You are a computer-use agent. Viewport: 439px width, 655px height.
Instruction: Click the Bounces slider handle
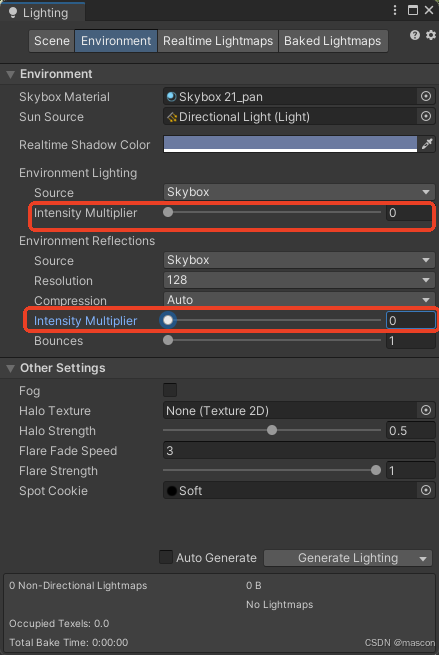[x=168, y=340]
